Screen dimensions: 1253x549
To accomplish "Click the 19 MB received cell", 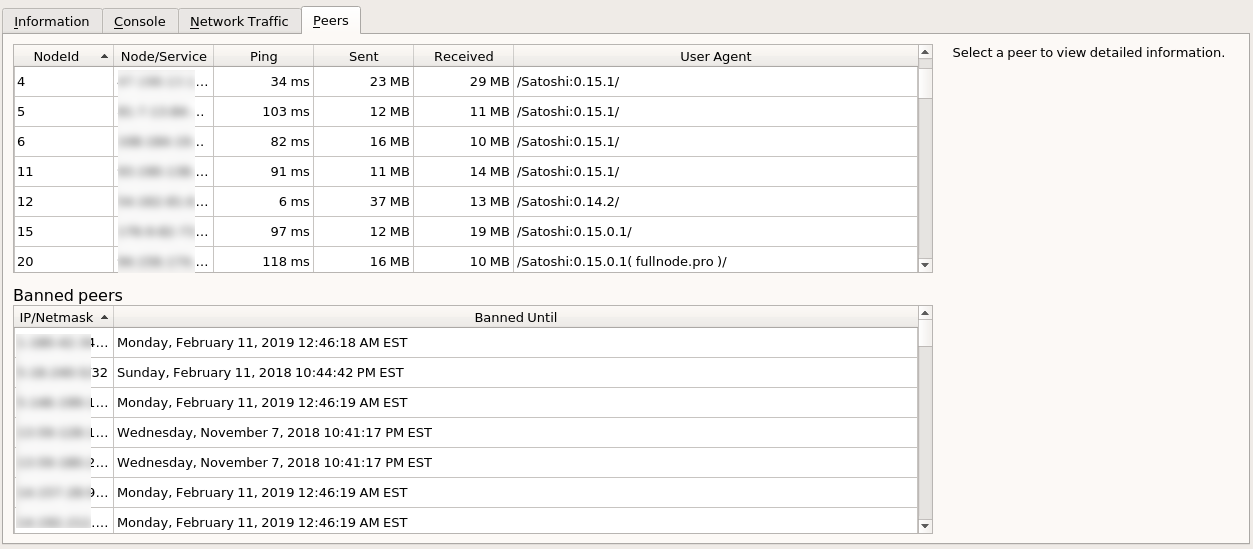I will pyautogui.click(x=463, y=232).
